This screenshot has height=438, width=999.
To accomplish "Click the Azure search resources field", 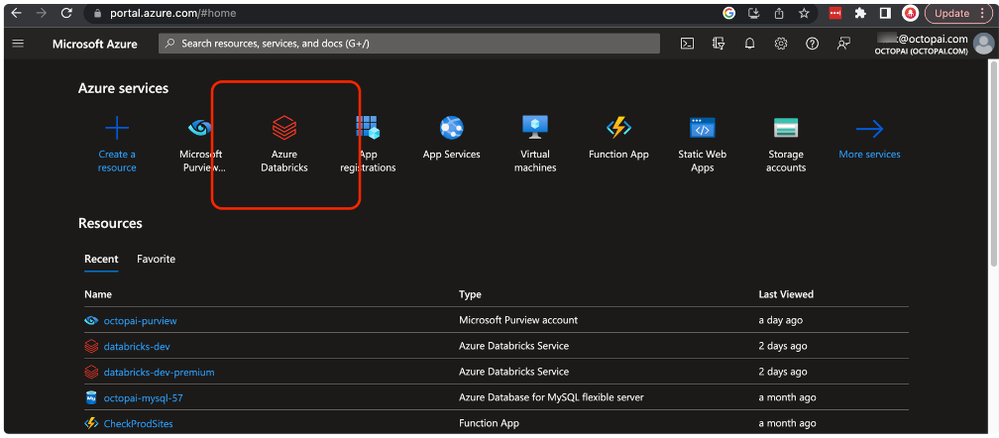I will [410, 44].
